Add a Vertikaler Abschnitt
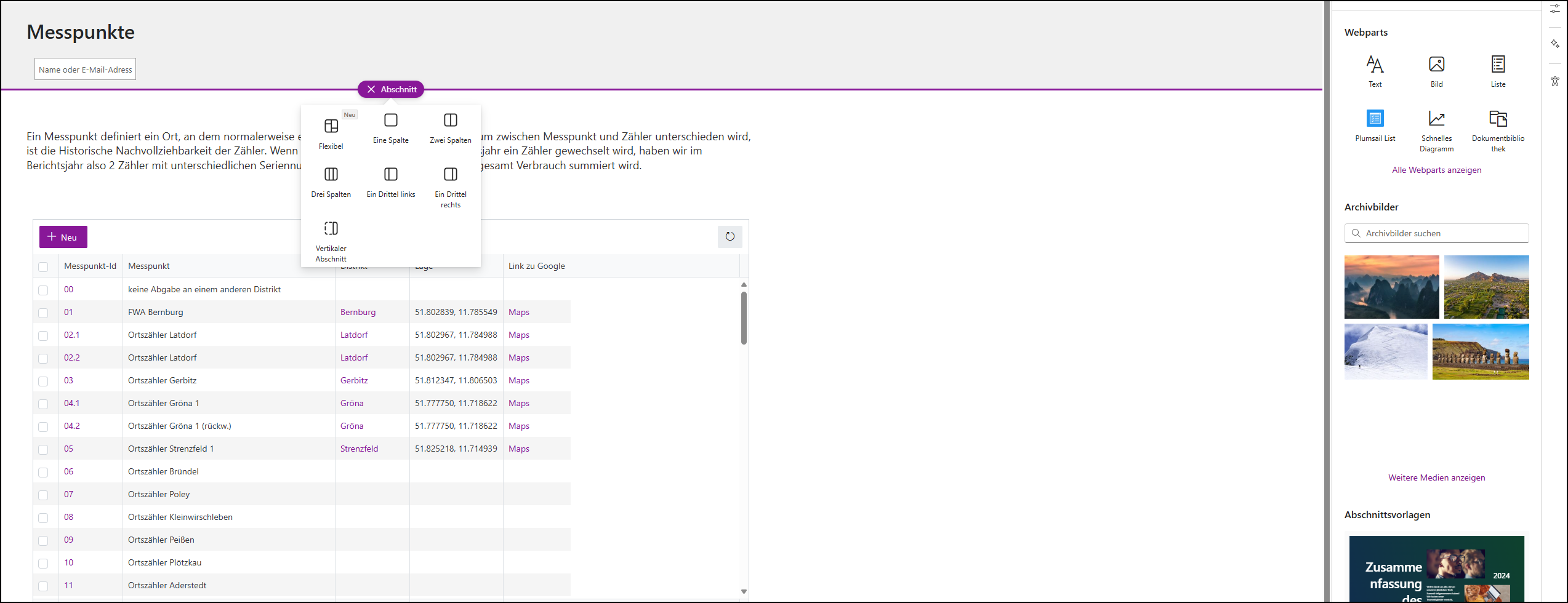The height and width of the screenshot is (603, 1568). pyautogui.click(x=331, y=240)
